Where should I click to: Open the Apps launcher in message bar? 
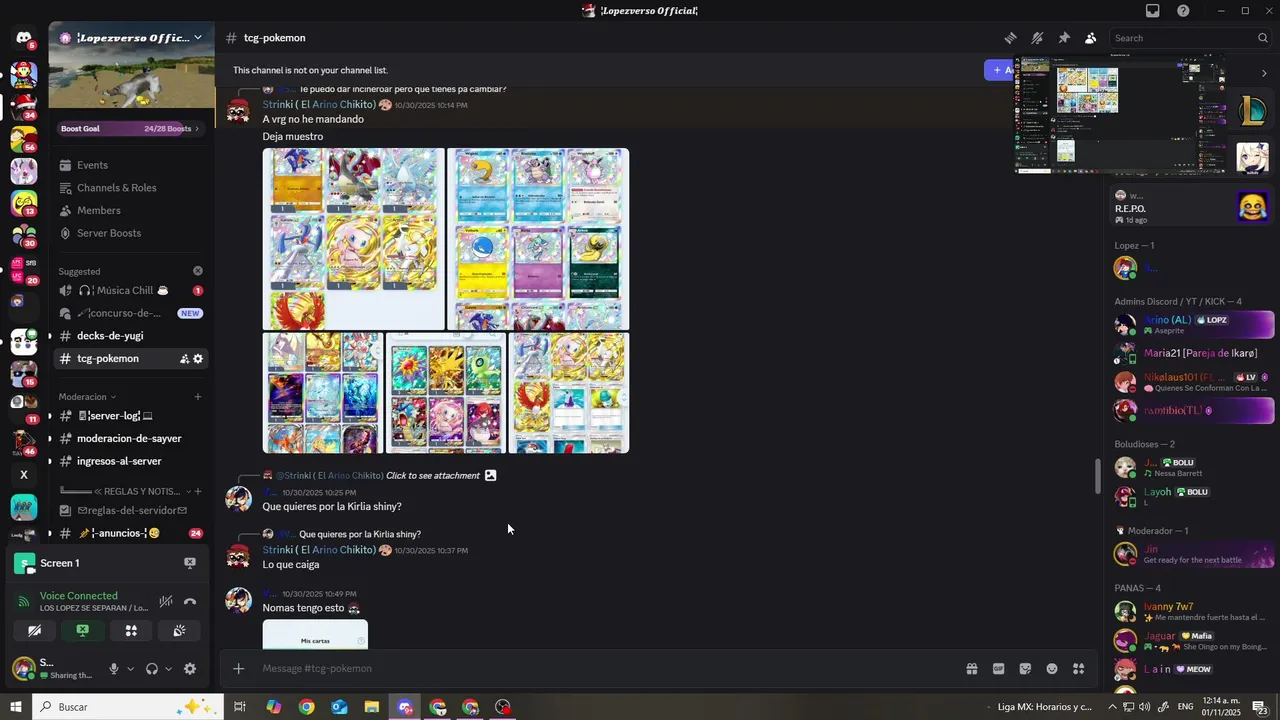pyautogui.click(x=1078, y=669)
